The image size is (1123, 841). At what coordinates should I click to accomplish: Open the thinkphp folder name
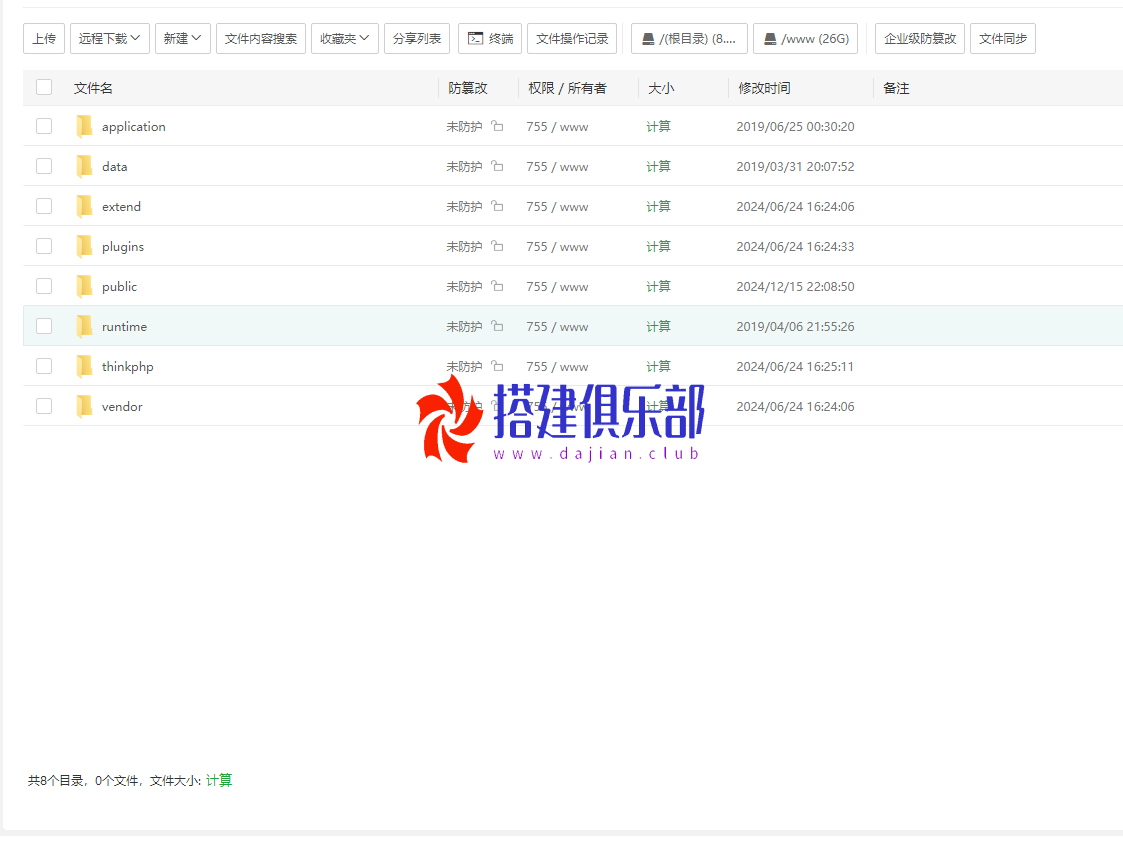pyautogui.click(x=127, y=367)
